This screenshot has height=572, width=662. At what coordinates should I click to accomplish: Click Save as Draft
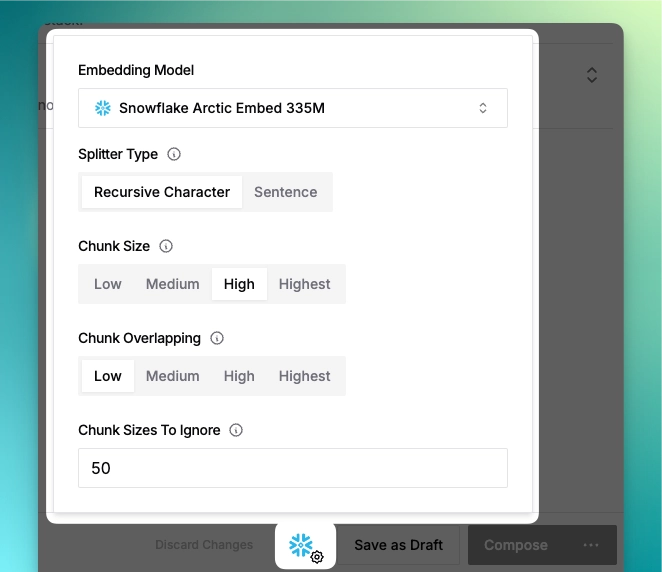click(x=399, y=545)
